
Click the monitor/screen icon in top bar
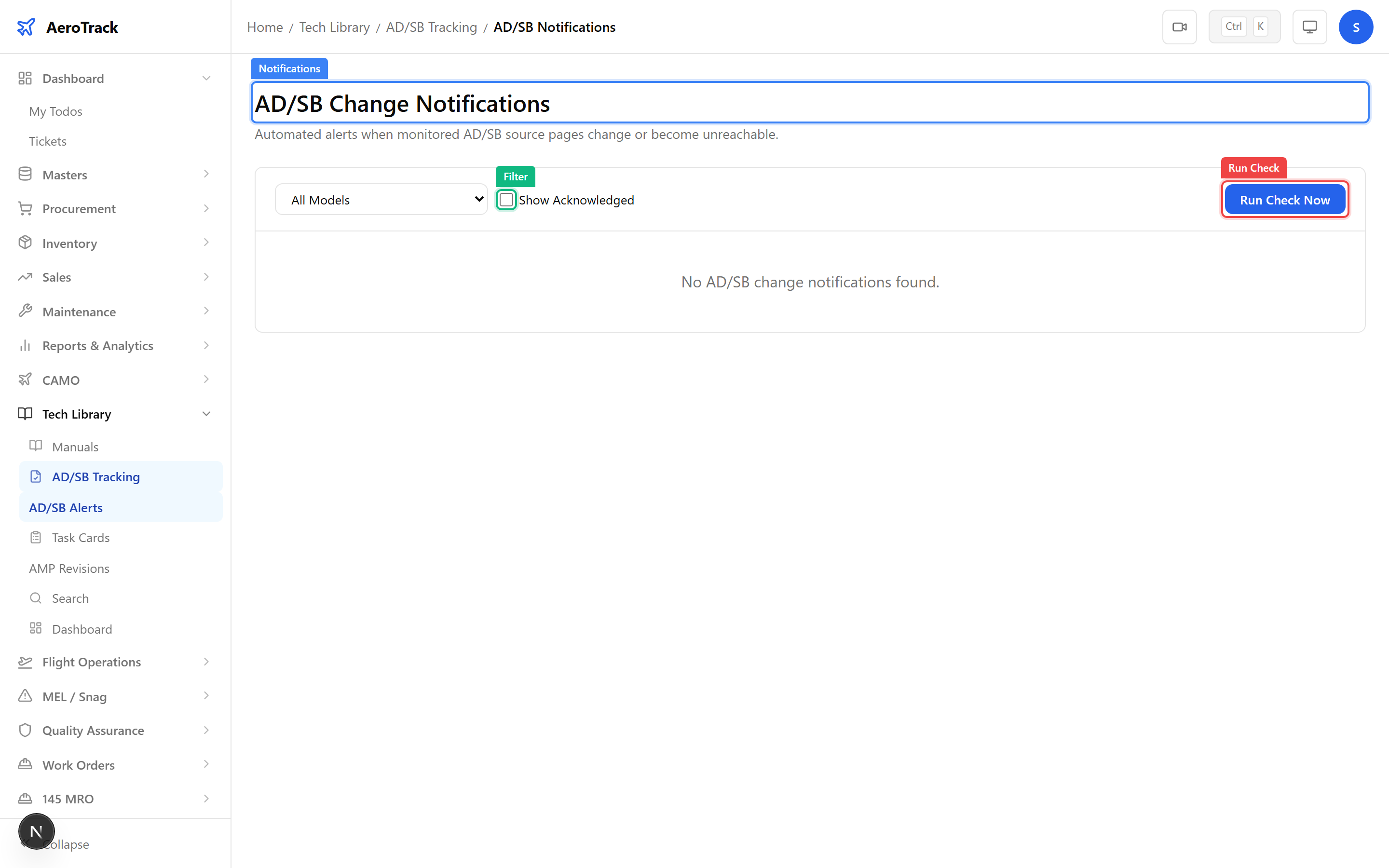[1309, 27]
